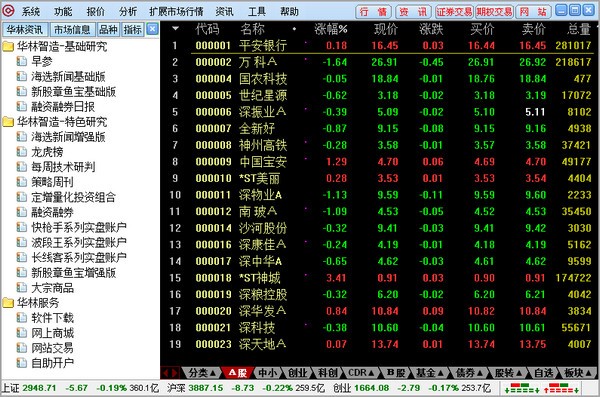The image size is (600, 397).
Task: Click the 早参 document icon
Action: [x=22, y=61]
